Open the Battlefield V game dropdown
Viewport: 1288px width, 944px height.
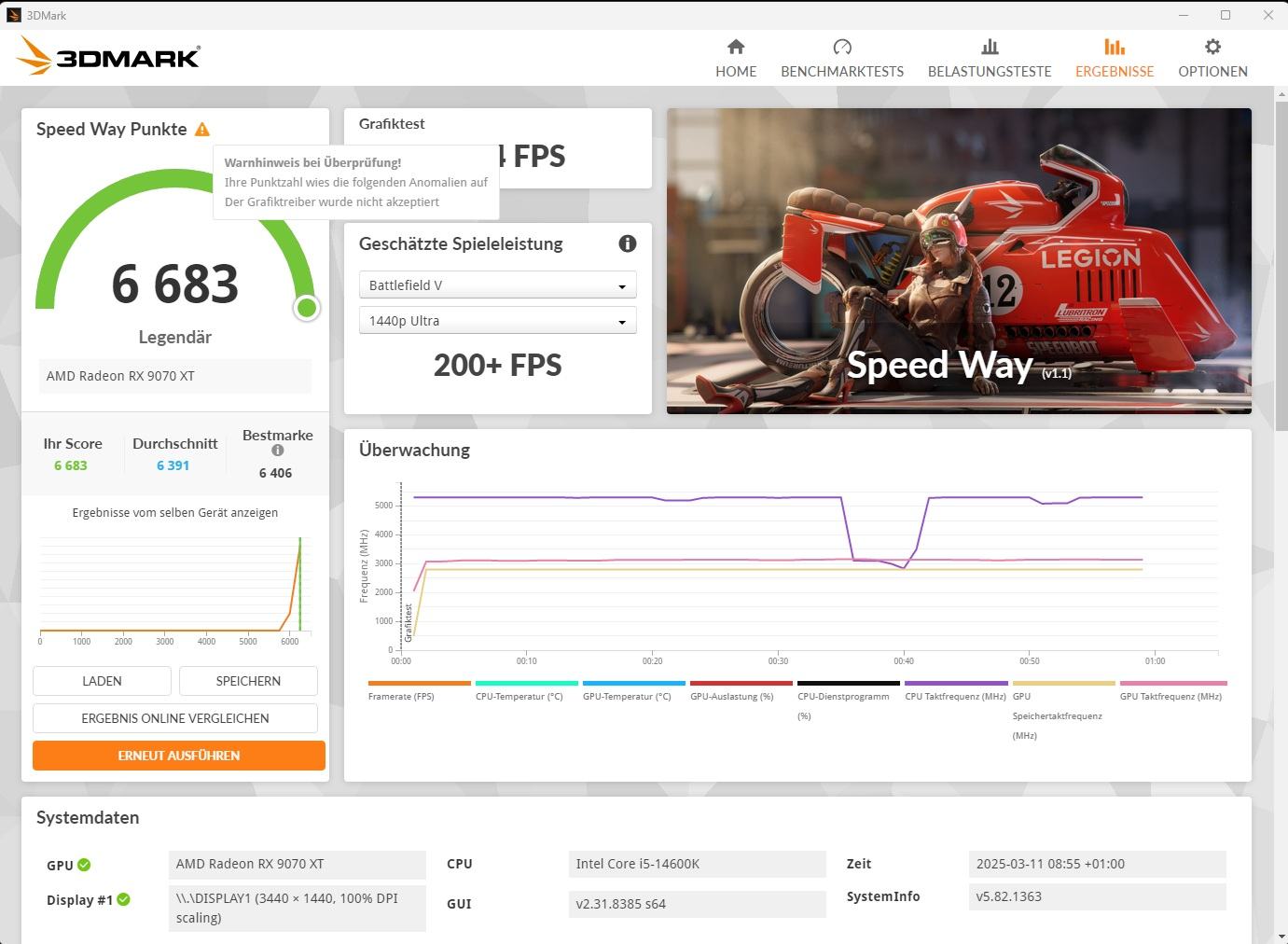coord(498,285)
